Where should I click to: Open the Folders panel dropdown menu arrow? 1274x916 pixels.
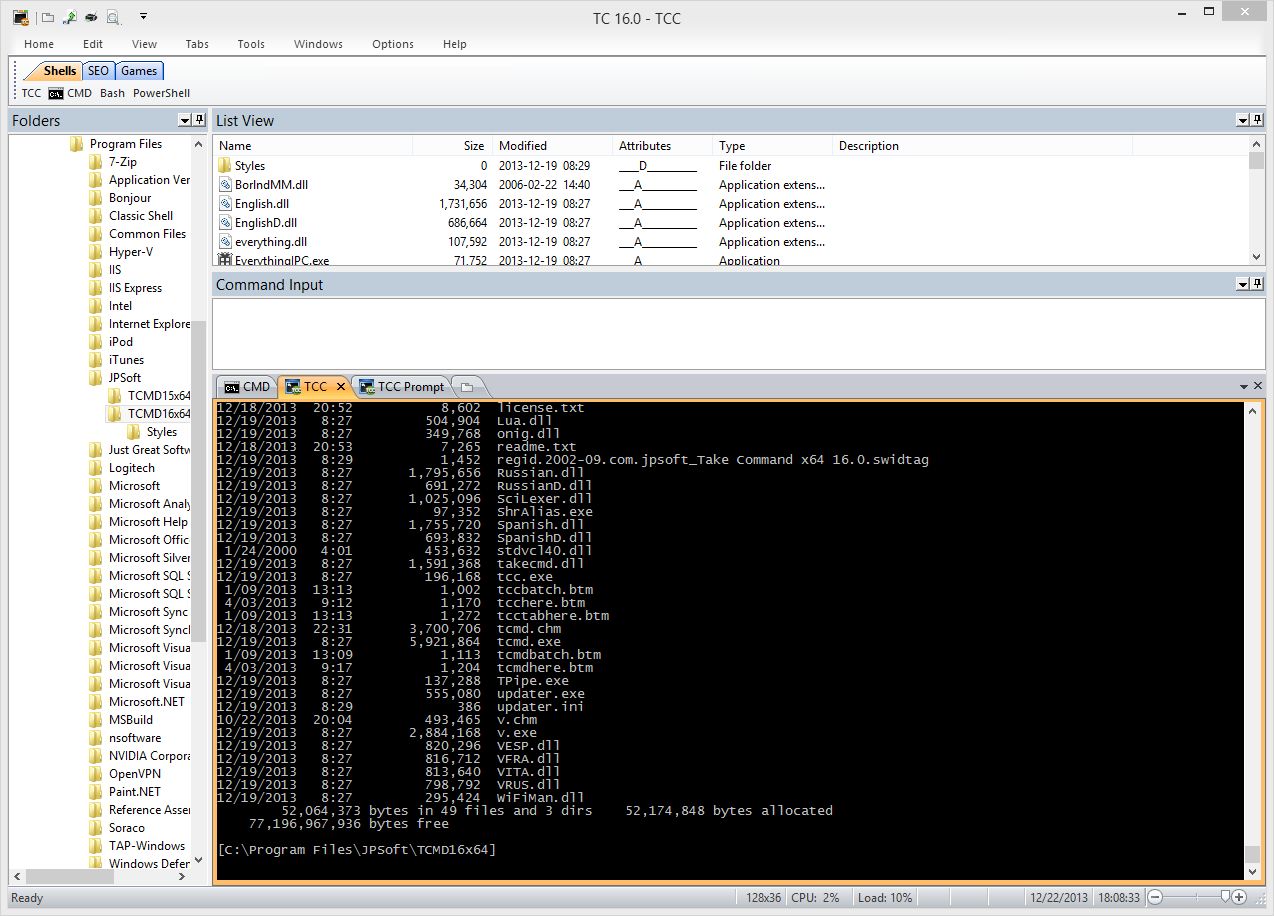(184, 120)
